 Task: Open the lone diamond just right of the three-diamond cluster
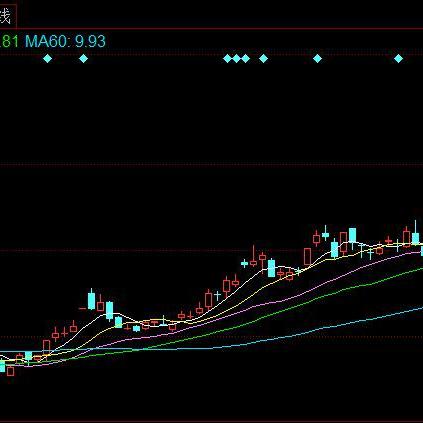pyautogui.click(x=263, y=59)
